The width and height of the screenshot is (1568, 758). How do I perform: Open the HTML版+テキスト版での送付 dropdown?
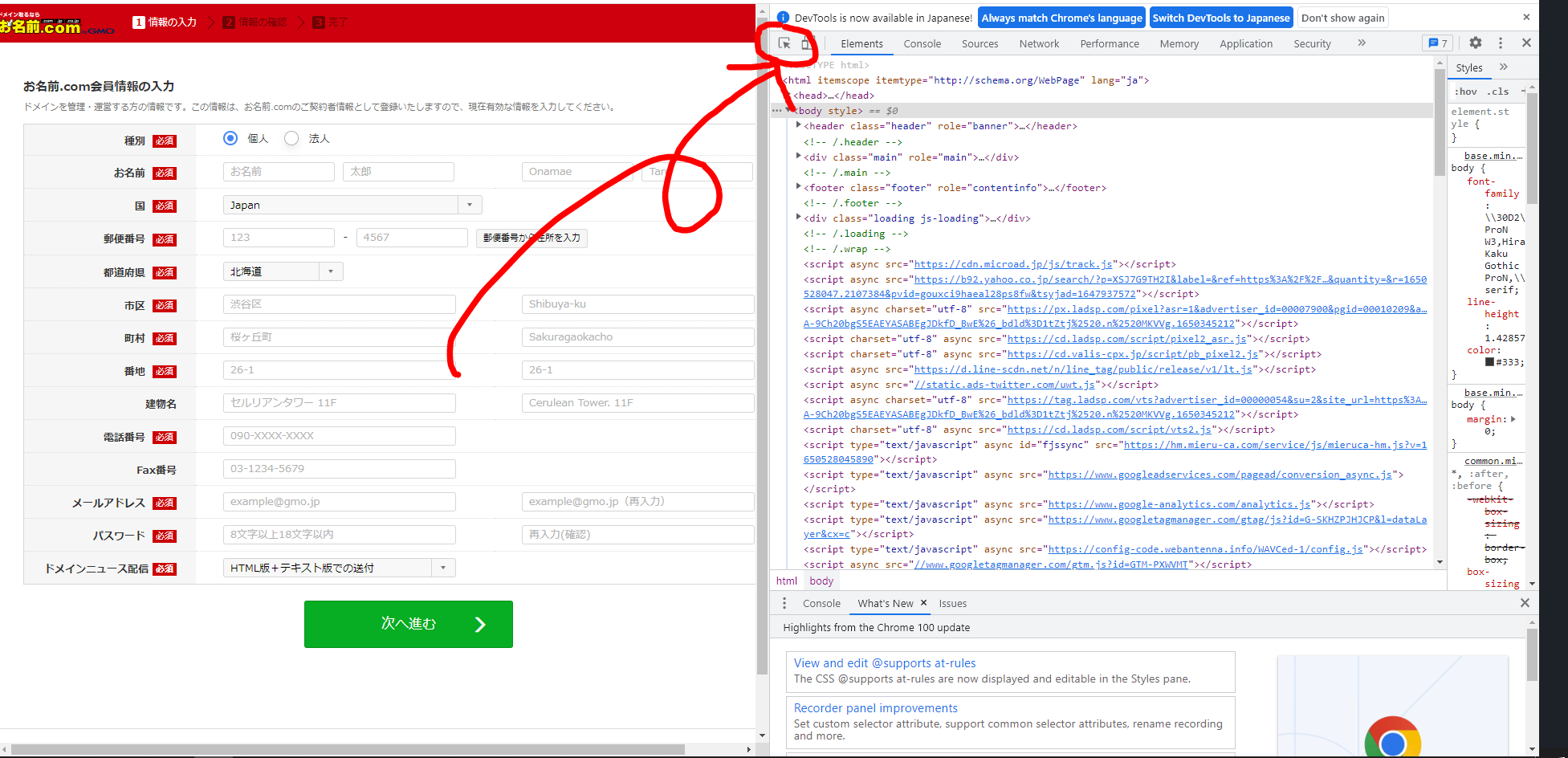(339, 568)
